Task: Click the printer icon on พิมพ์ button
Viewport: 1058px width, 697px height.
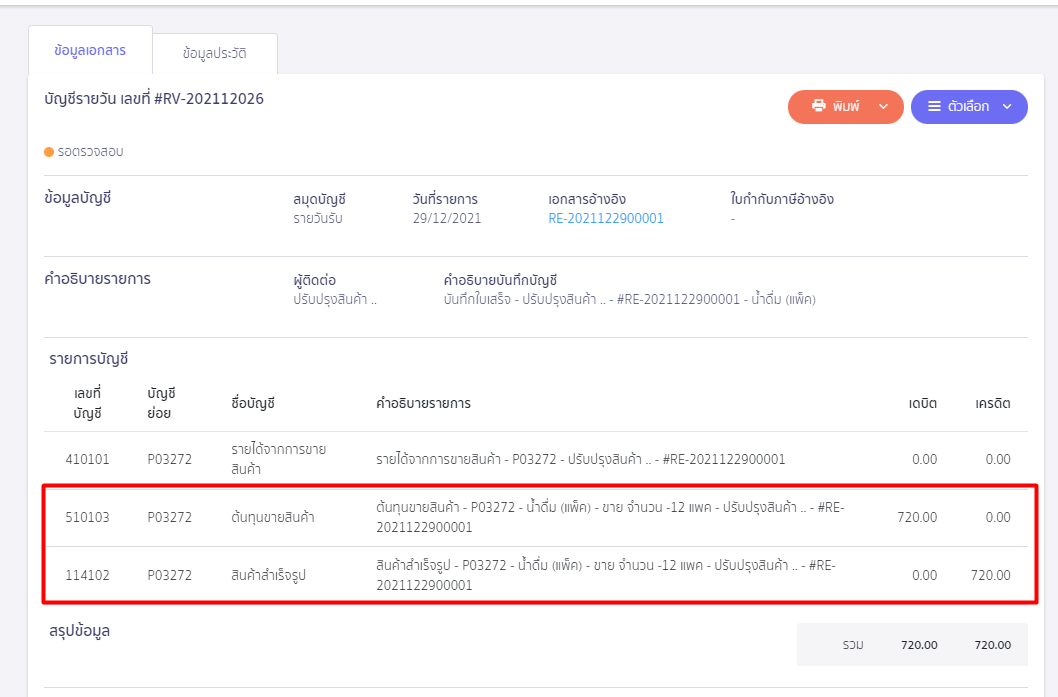Action: (818, 106)
